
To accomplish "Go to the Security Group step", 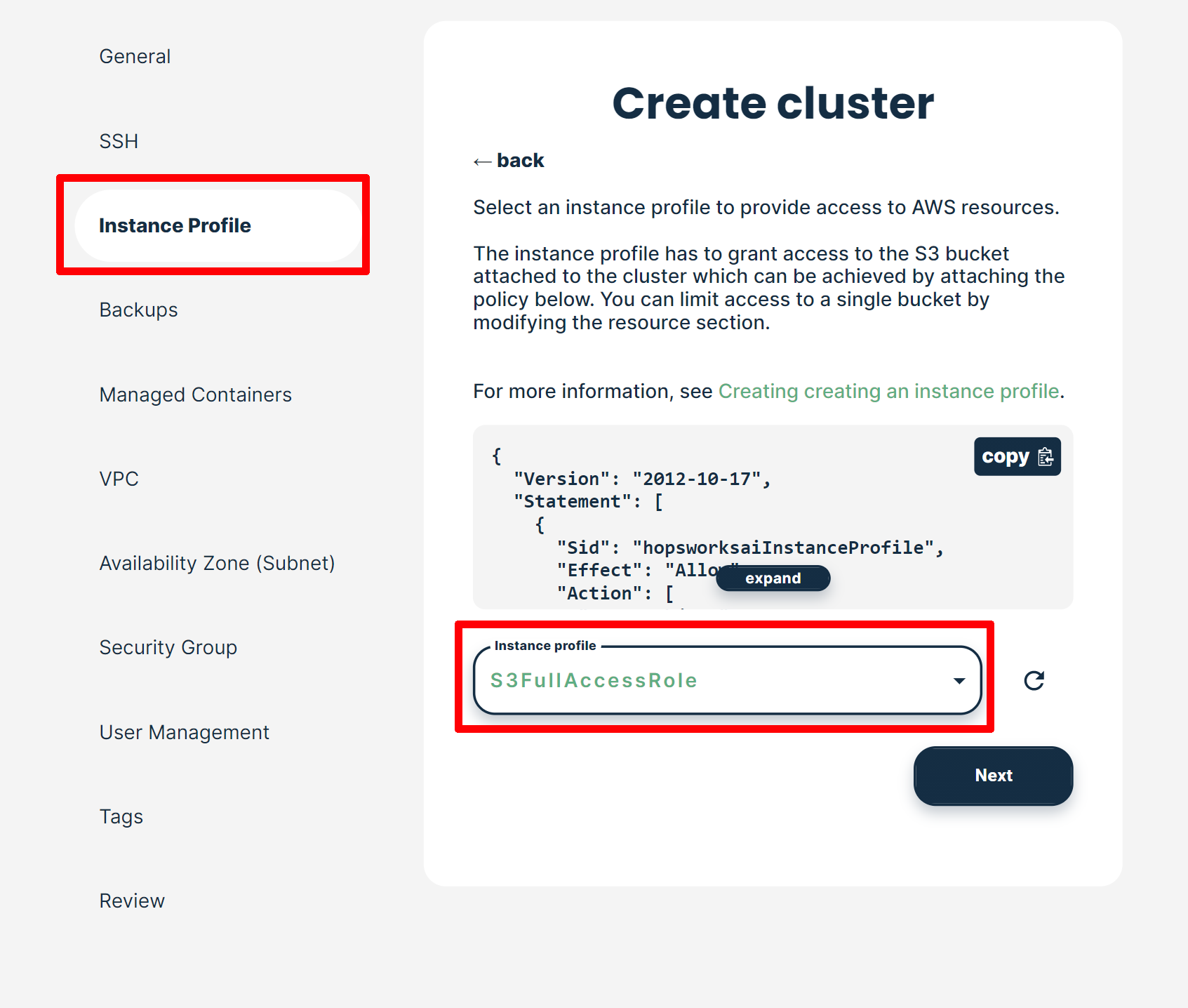I will pos(168,647).
